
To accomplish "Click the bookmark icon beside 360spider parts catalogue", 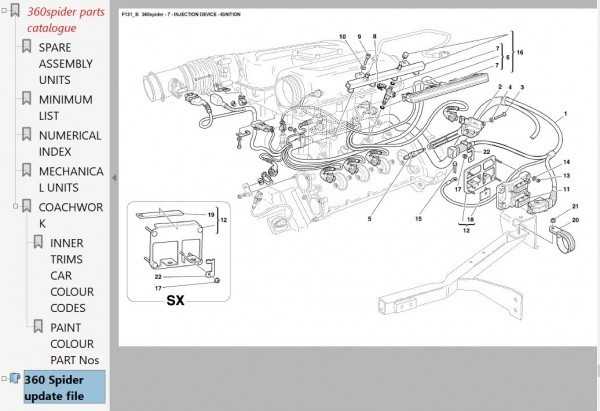I will tap(15, 10).
